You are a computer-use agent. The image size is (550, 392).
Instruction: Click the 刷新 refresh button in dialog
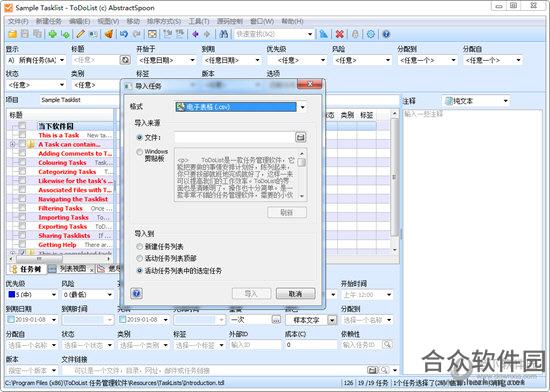coord(287,212)
